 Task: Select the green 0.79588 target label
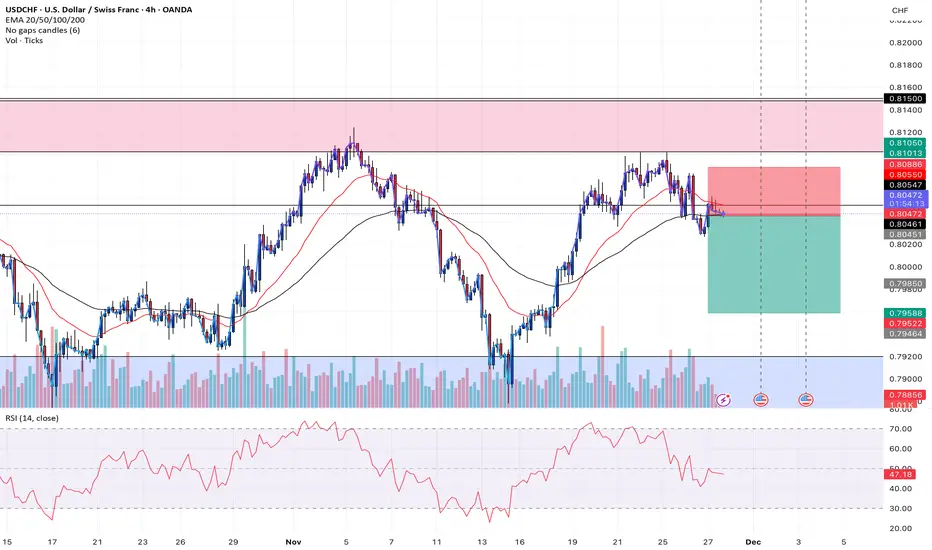coord(905,313)
